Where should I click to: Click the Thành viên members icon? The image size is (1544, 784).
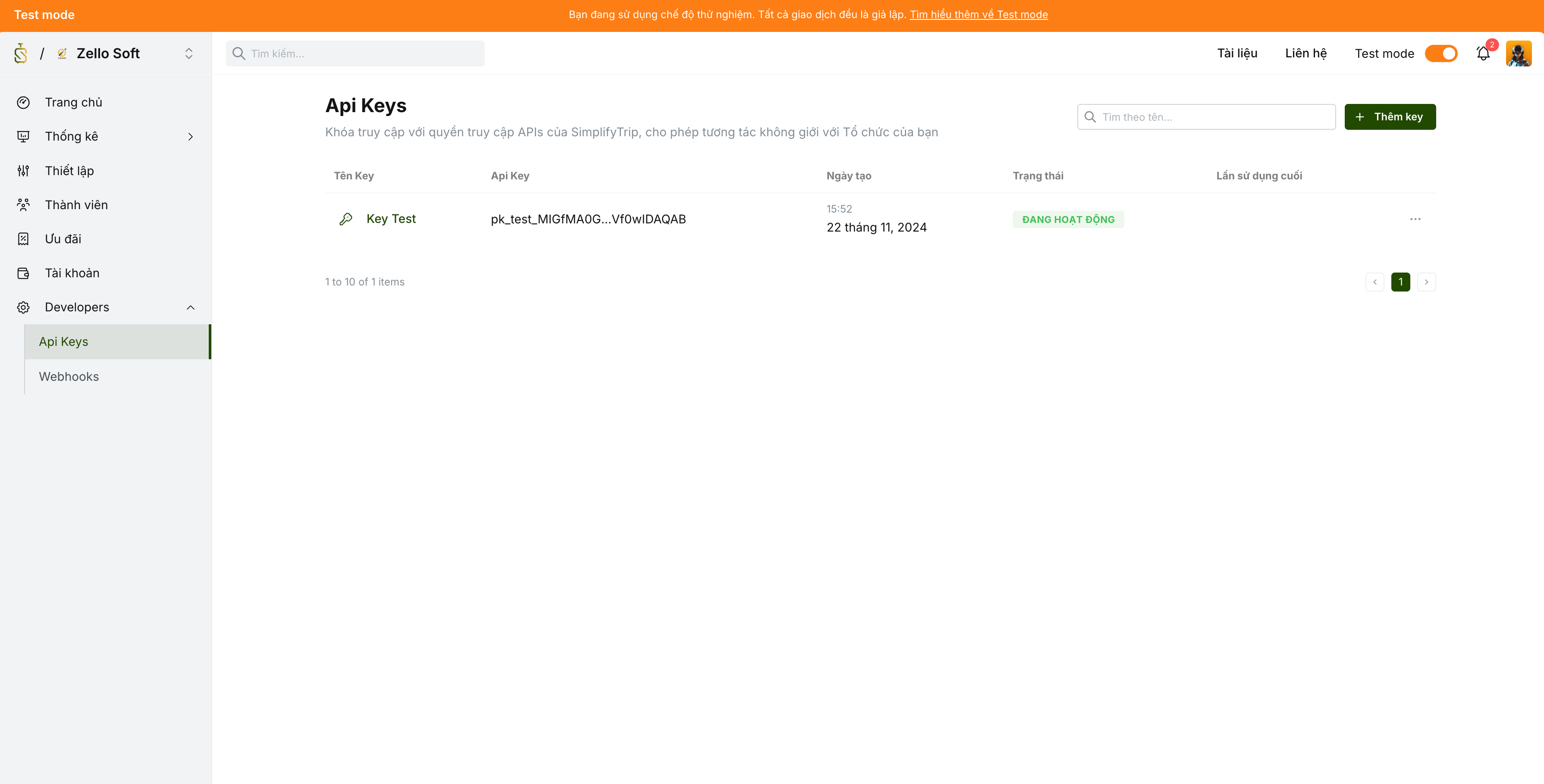(x=23, y=205)
